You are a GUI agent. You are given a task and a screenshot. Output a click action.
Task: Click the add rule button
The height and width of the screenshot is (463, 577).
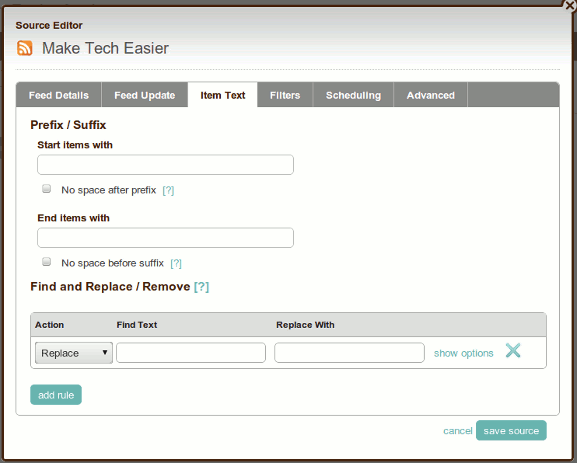pyautogui.click(x=56, y=395)
